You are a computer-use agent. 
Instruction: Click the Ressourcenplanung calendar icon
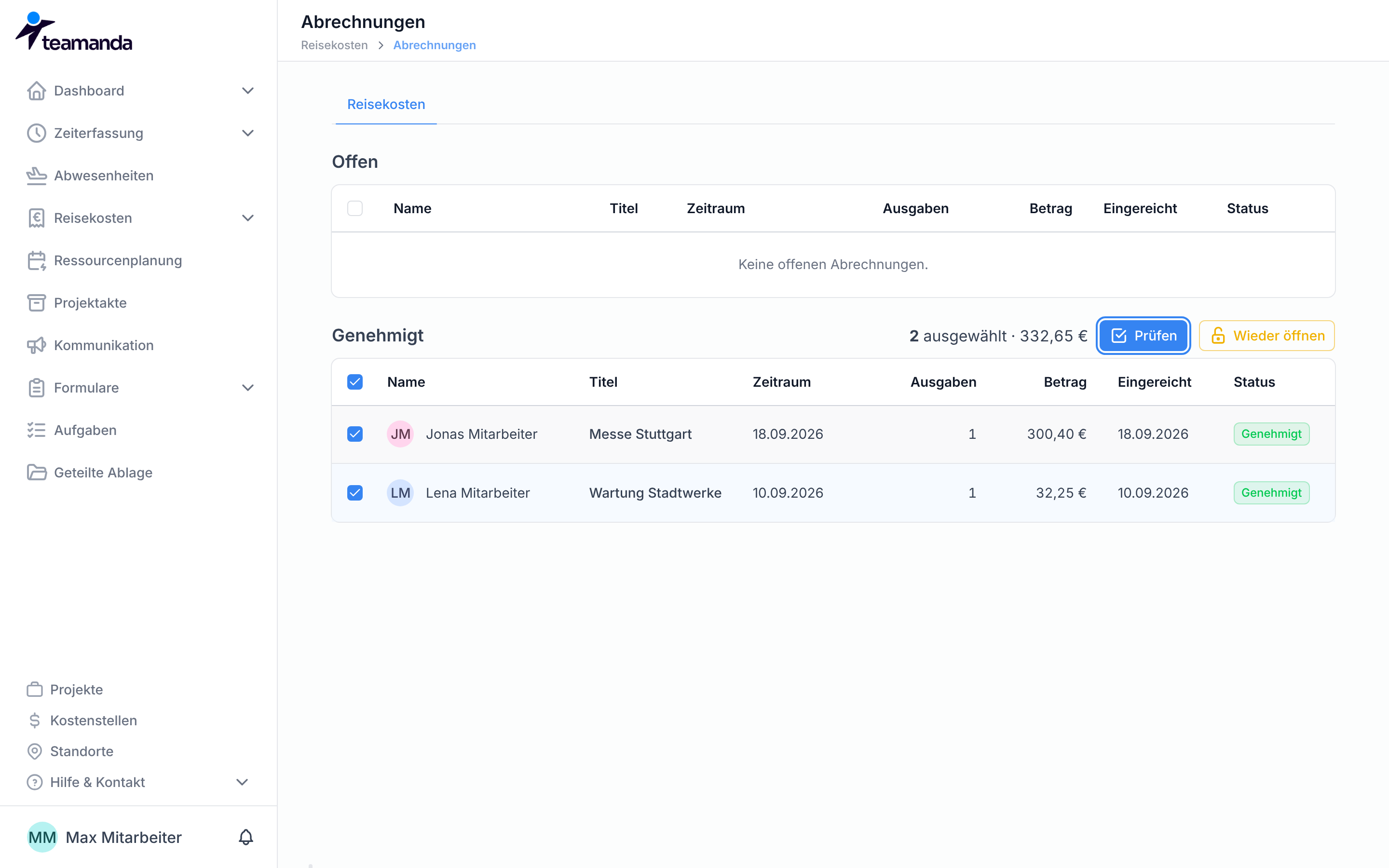(x=36, y=260)
